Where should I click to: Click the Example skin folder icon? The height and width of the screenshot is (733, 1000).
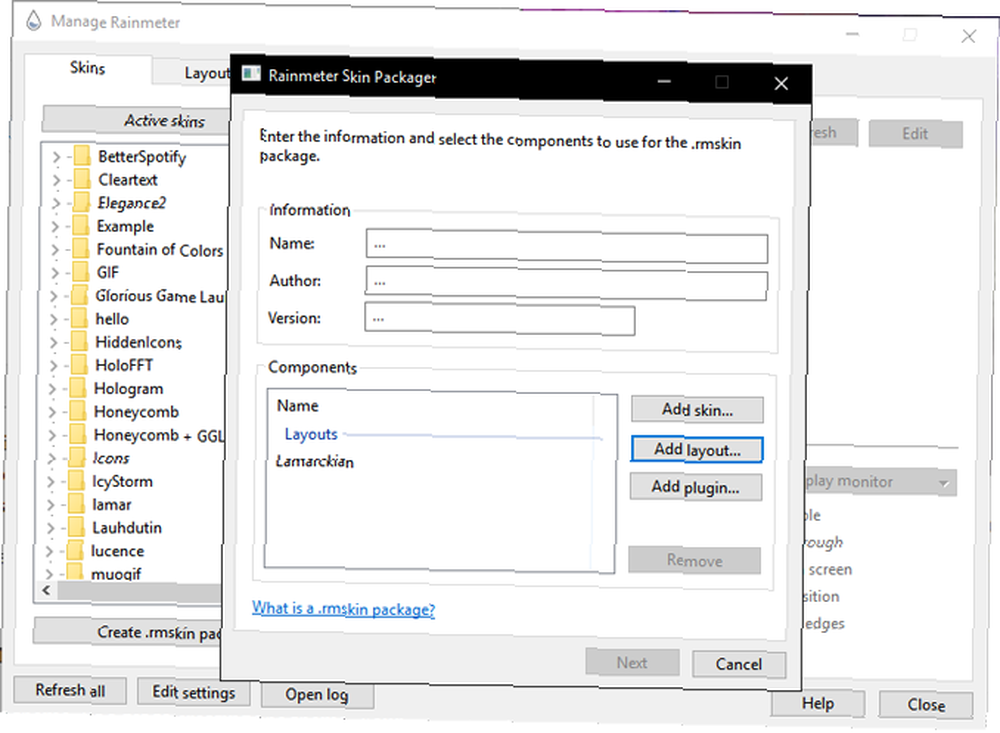(x=80, y=226)
